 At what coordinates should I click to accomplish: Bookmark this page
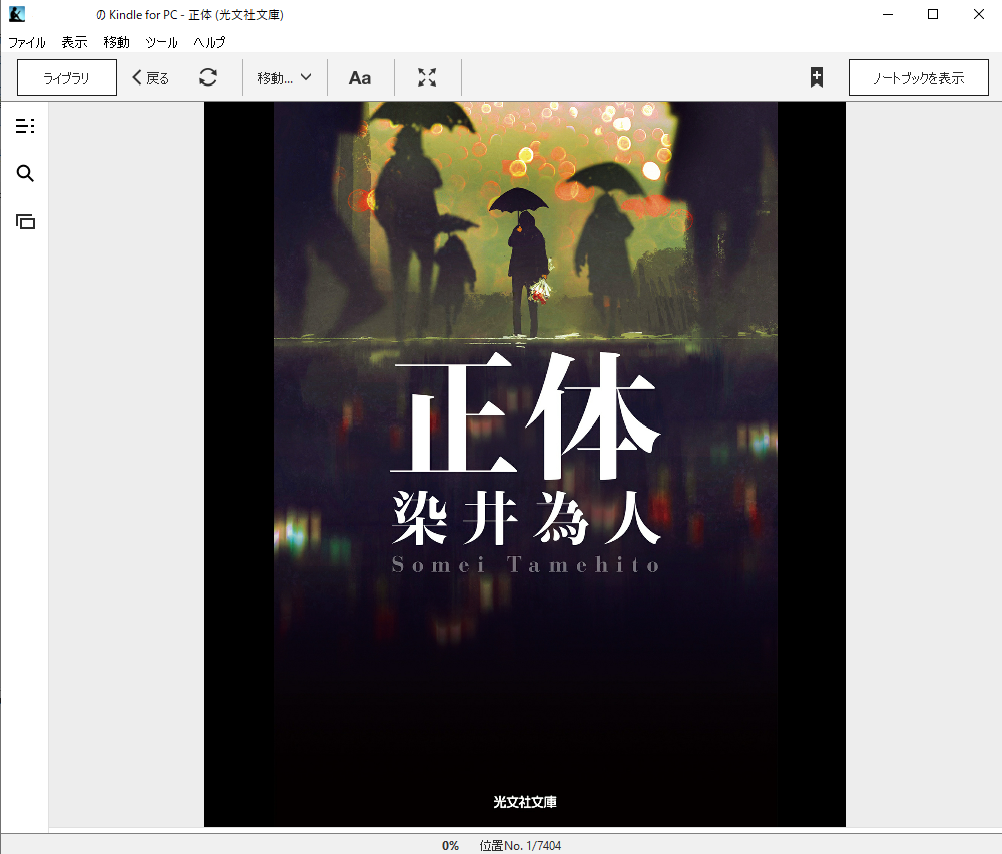(817, 77)
